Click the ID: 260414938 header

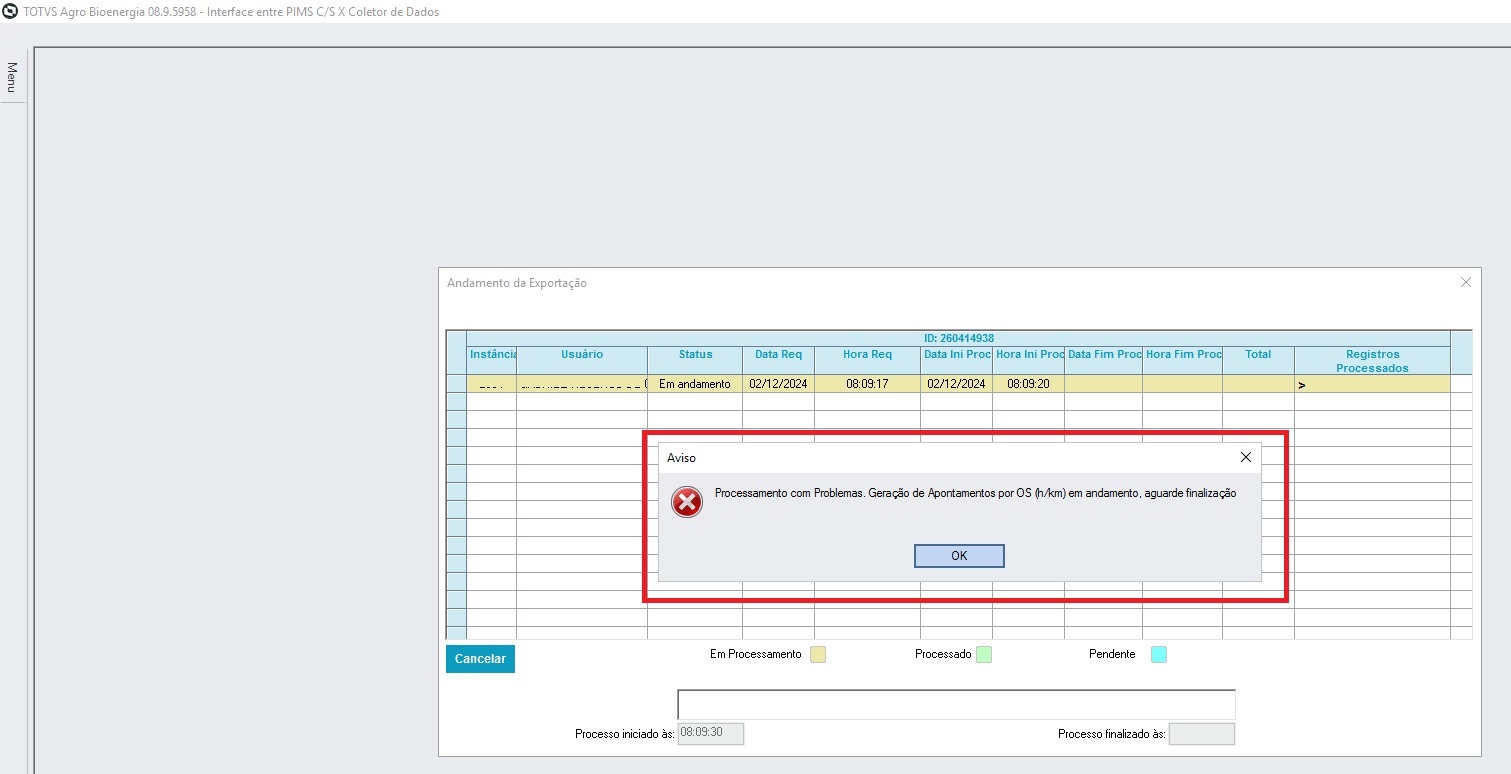[x=958, y=338]
